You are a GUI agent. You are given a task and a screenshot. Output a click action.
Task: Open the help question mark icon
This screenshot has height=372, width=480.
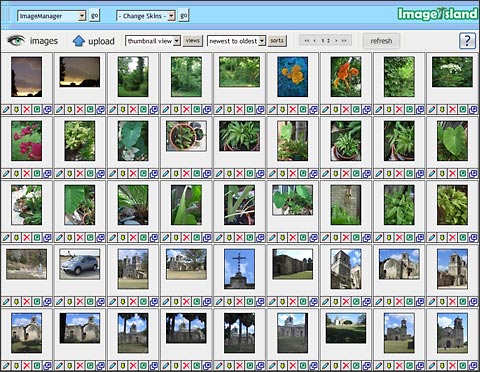[x=467, y=41]
